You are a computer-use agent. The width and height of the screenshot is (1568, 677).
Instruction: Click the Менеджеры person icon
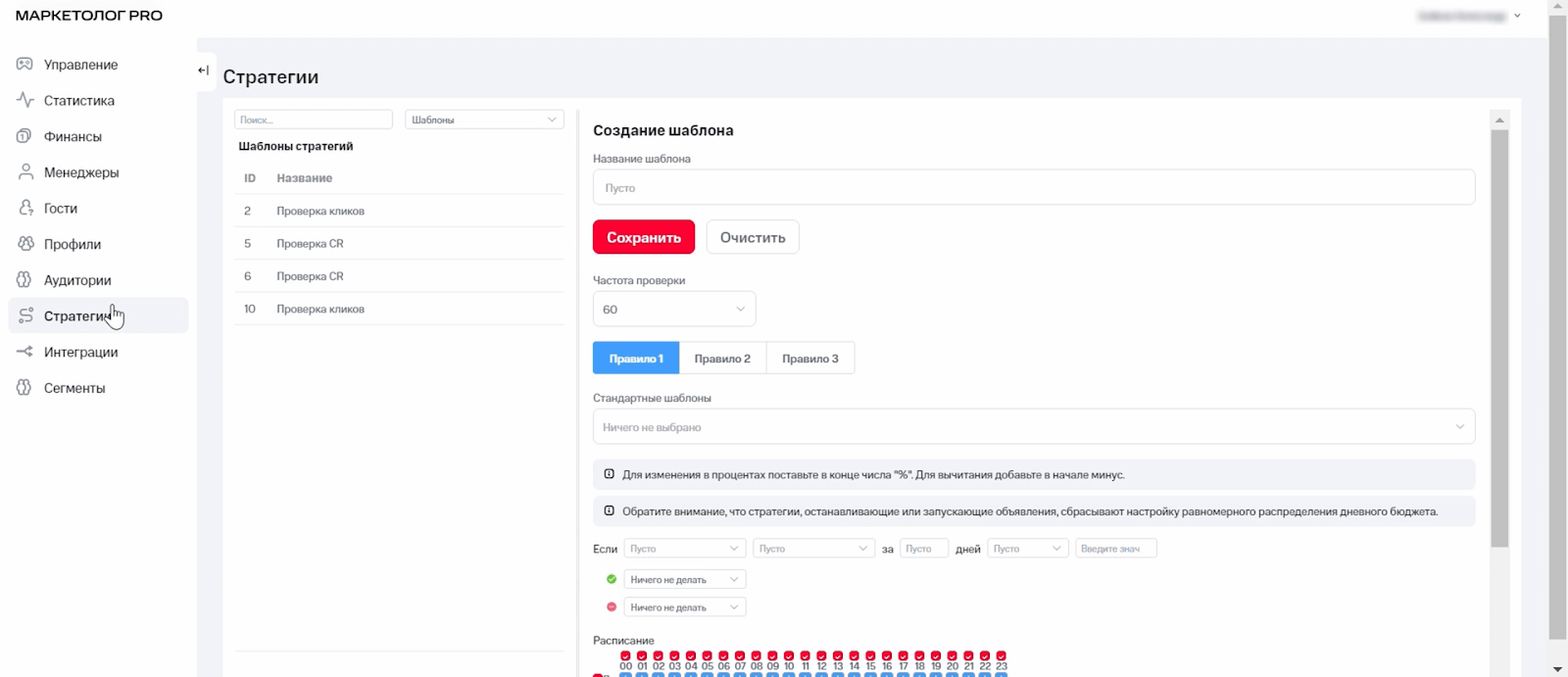click(x=25, y=172)
